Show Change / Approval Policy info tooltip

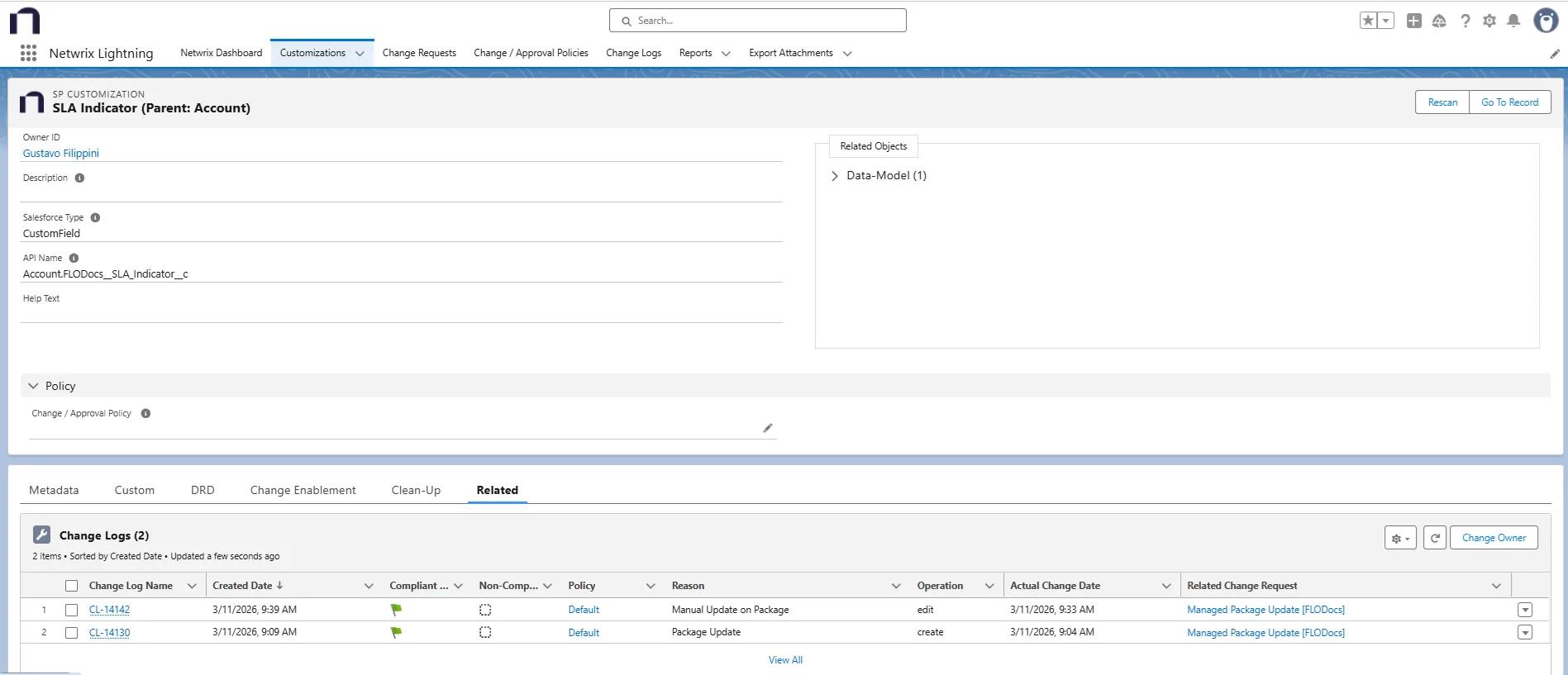coord(145,413)
